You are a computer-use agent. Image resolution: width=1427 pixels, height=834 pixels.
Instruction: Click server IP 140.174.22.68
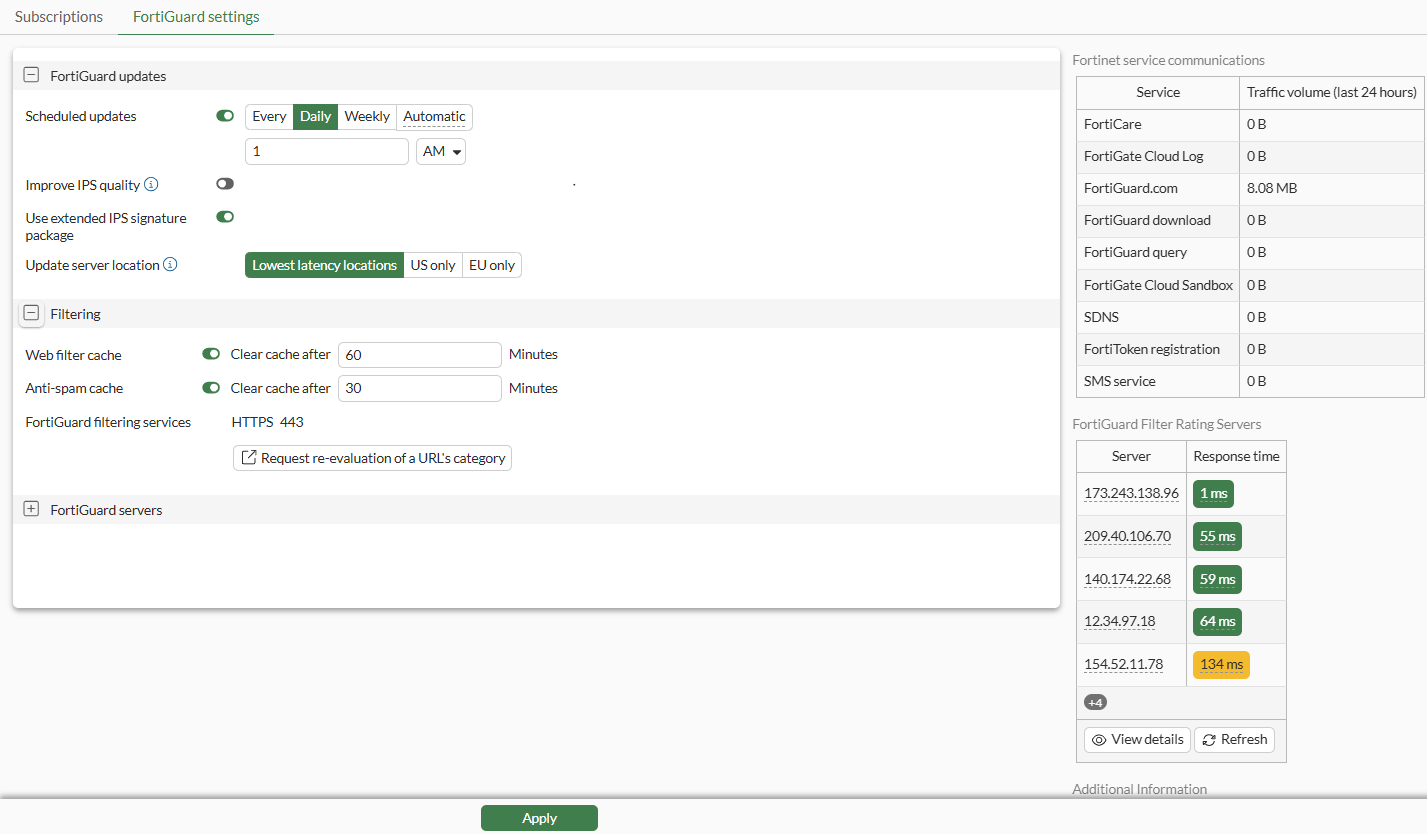[1127, 579]
